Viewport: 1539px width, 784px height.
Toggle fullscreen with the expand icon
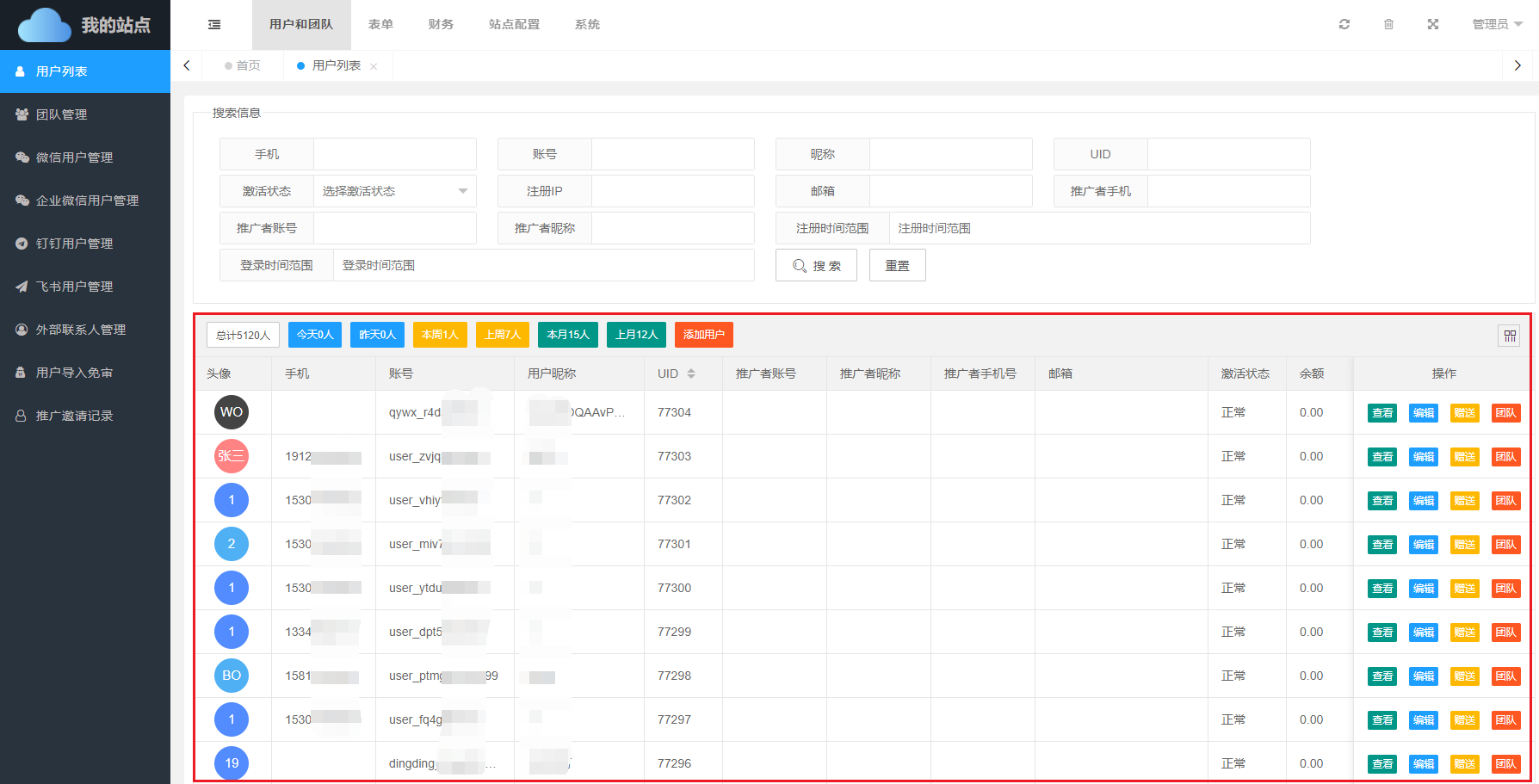[1433, 24]
